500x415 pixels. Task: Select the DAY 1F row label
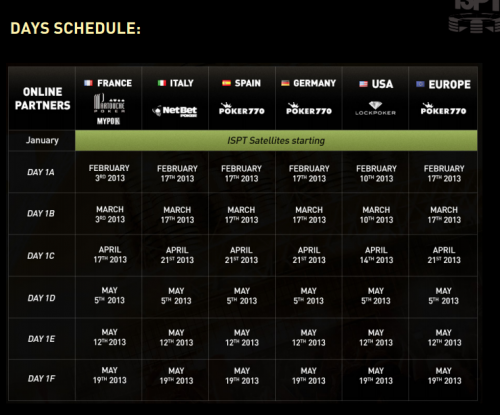(x=41, y=379)
